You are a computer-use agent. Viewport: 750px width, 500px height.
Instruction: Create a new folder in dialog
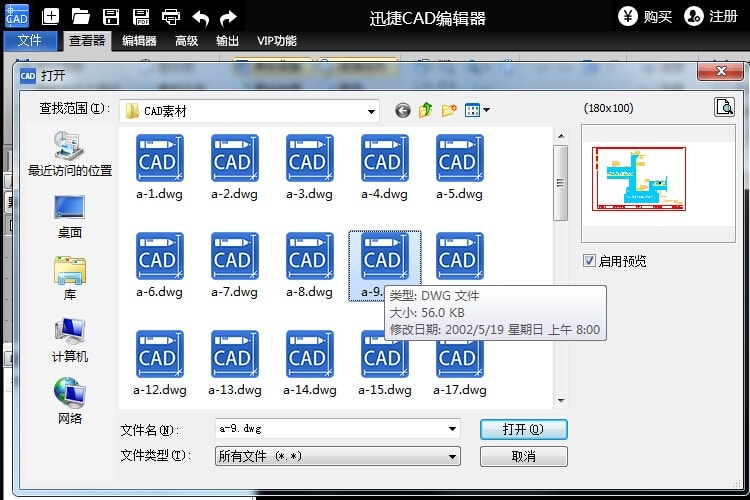pos(449,110)
